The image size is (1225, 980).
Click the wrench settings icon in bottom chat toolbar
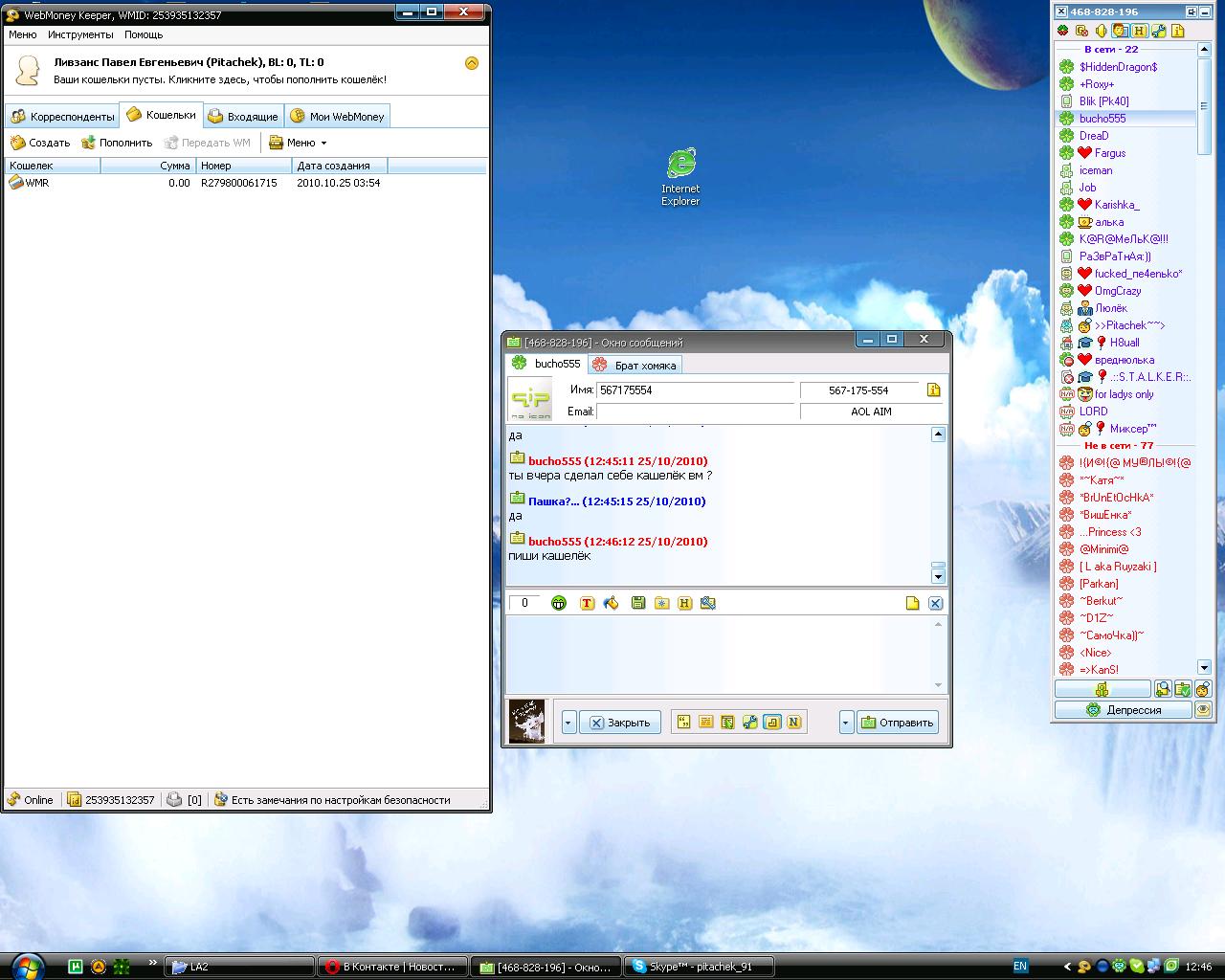[749, 723]
